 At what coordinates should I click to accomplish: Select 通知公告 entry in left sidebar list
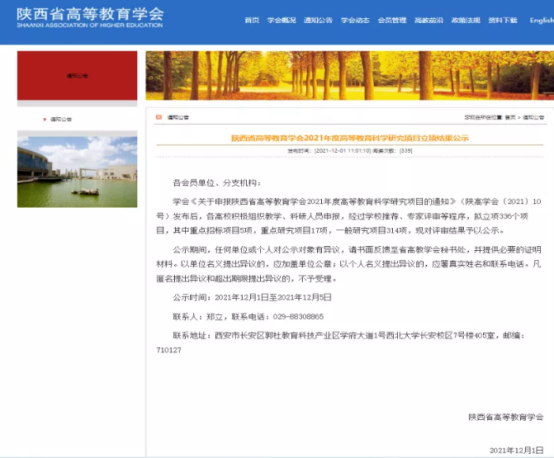coord(61,119)
